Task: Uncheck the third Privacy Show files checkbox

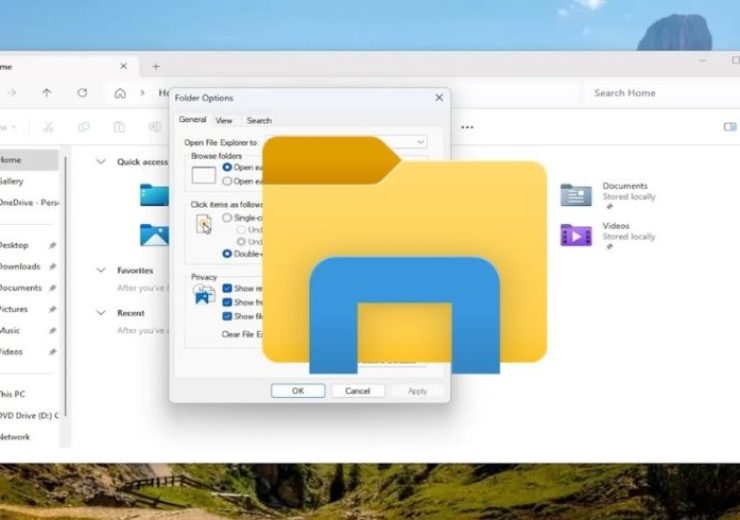Action: pyautogui.click(x=227, y=316)
